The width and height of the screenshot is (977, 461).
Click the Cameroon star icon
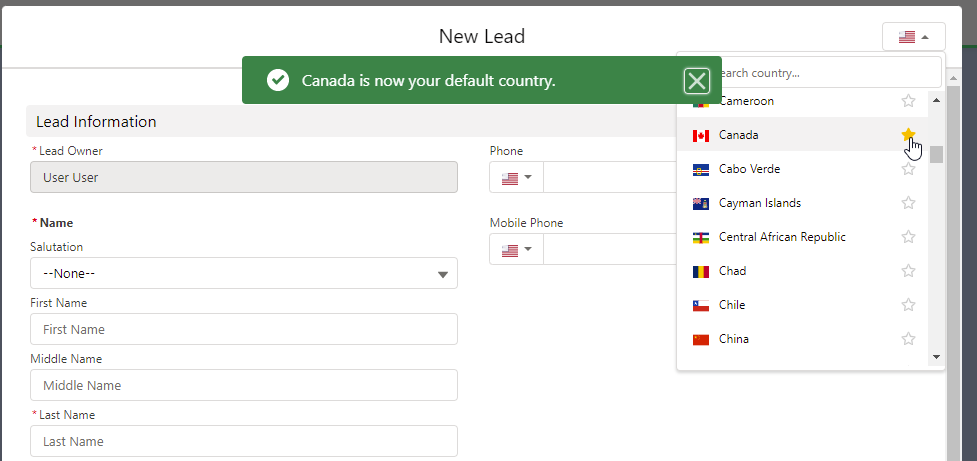click(x=908, y=101)
